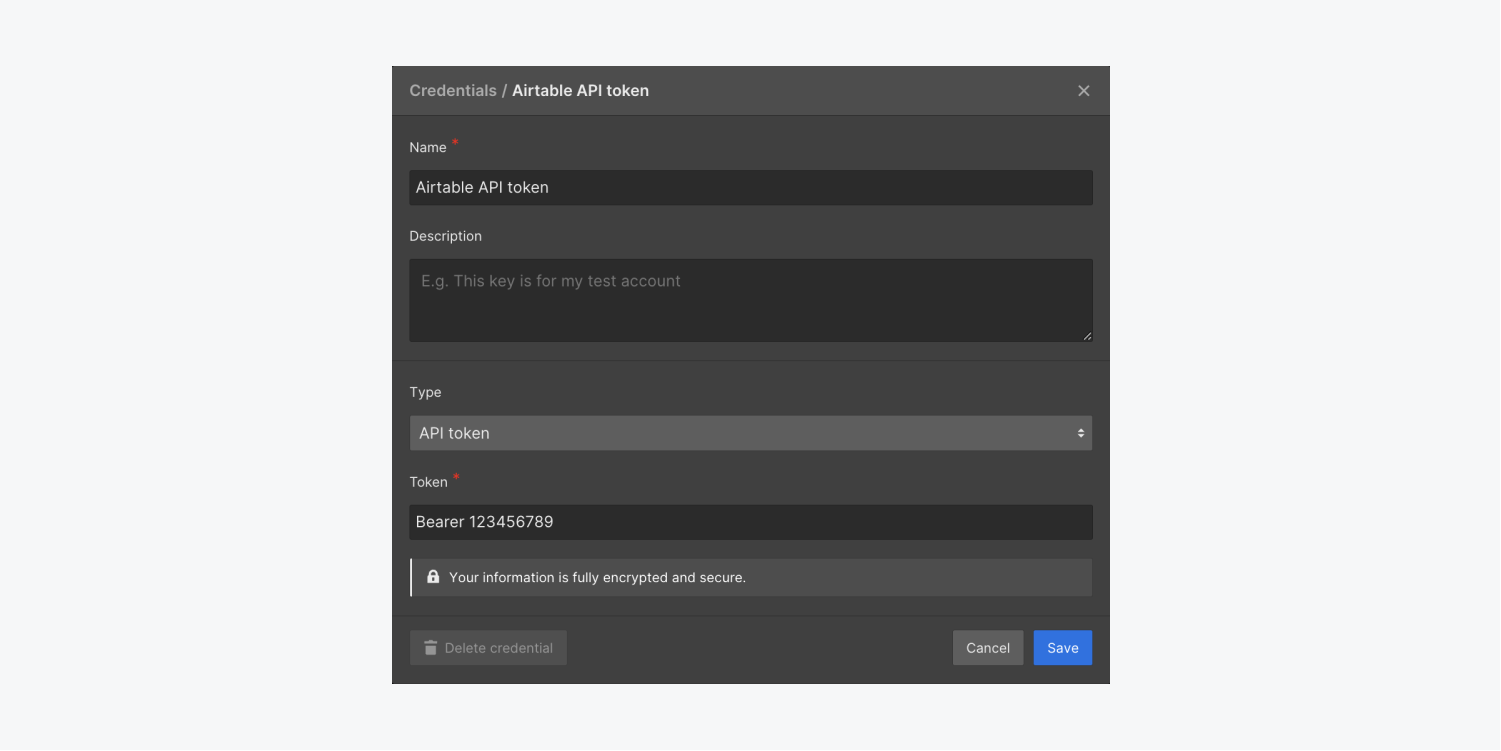Image resolution: width=1501 pixels, height=751 pixels.
Task: Cancel editing the credential
Action: (988, 648)
